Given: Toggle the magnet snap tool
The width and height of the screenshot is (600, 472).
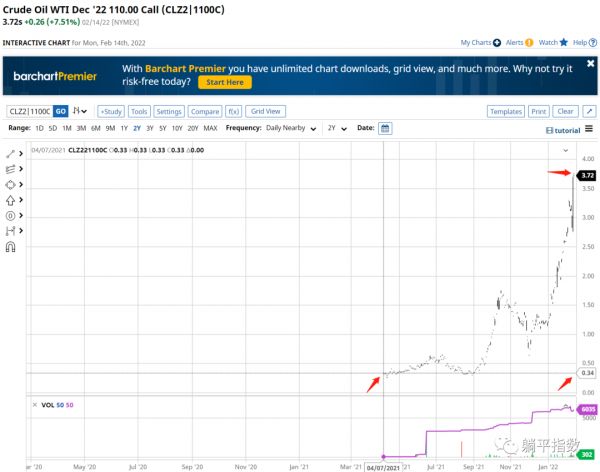Looking at the screenshot, I should [x=11, y=246].
